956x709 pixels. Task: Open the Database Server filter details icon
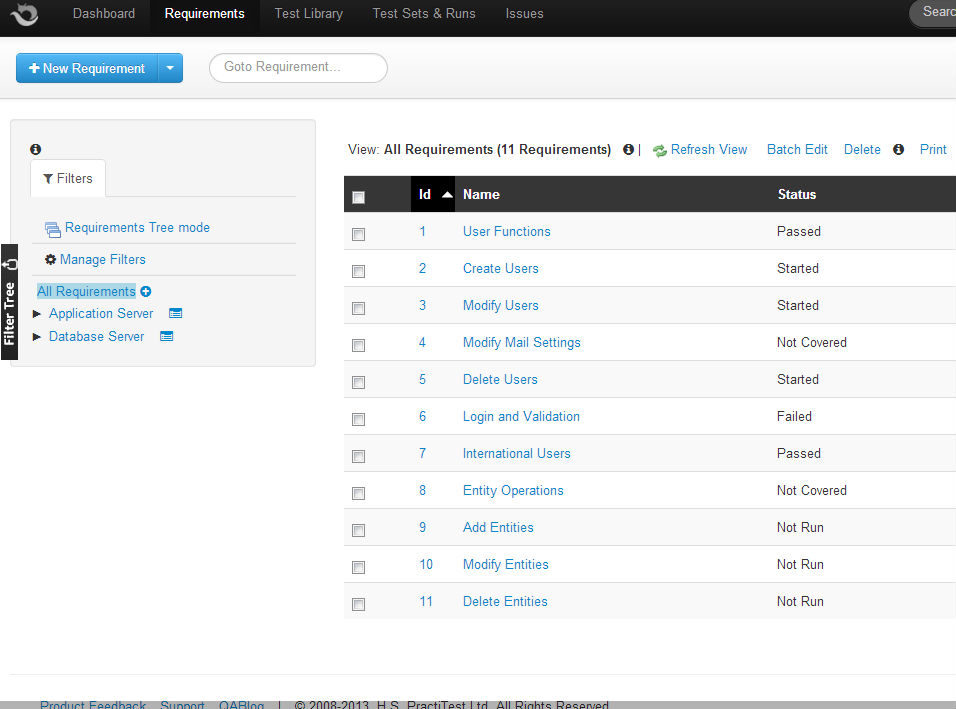coord(167,337)
